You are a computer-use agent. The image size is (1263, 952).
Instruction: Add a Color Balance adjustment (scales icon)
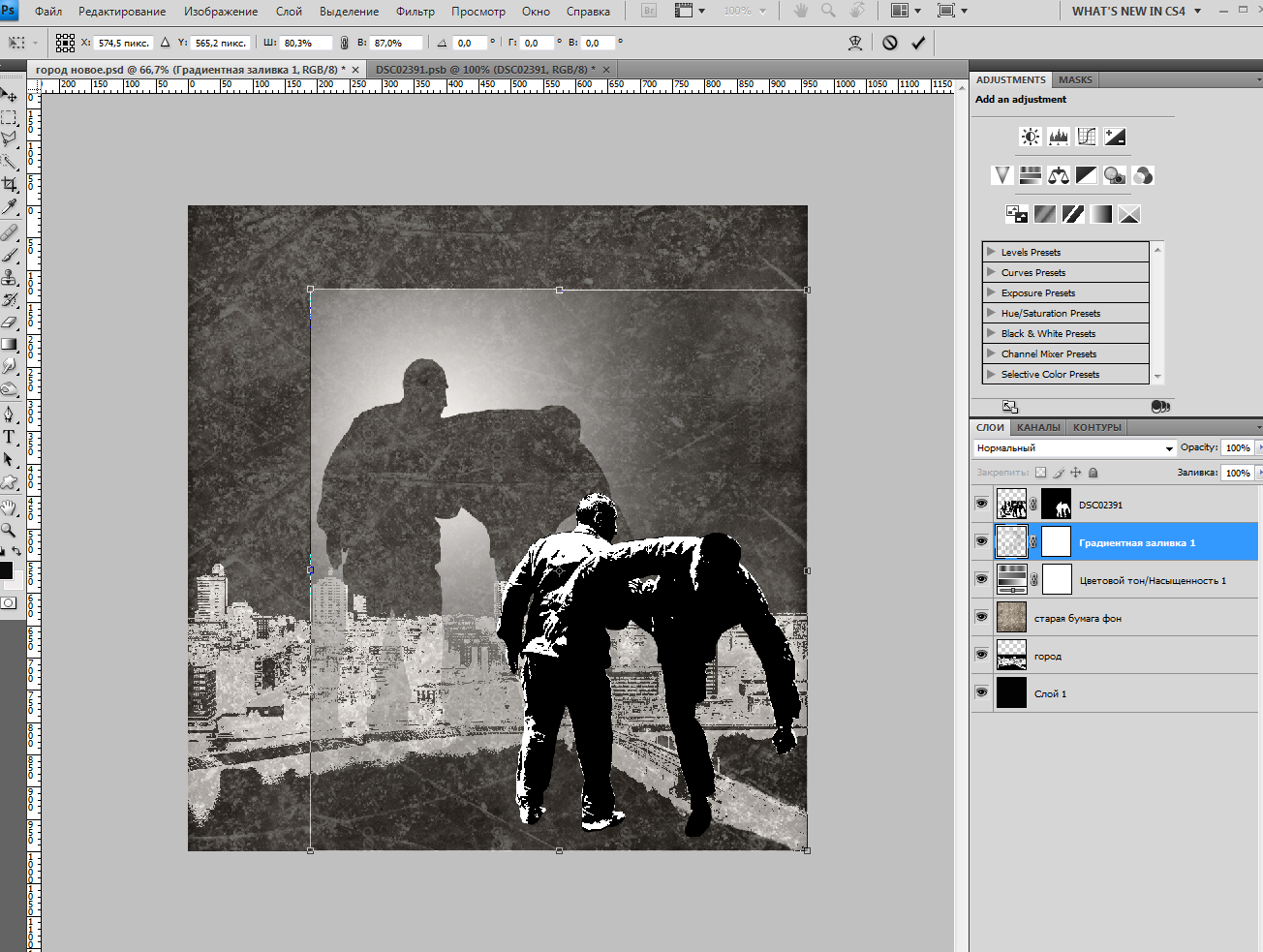[x=1059, y=175]
